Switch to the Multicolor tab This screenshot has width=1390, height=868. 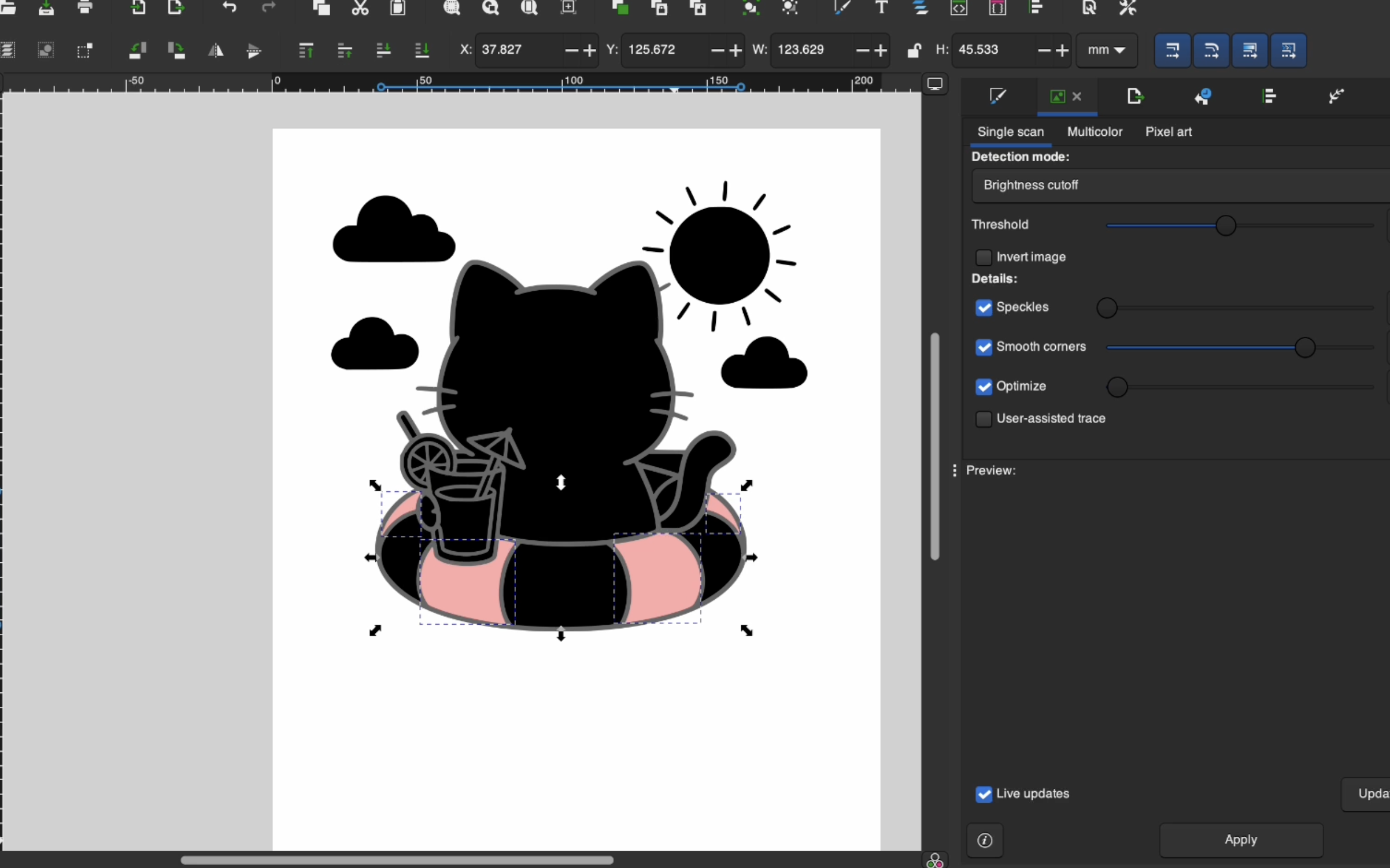coord(1094,132)
